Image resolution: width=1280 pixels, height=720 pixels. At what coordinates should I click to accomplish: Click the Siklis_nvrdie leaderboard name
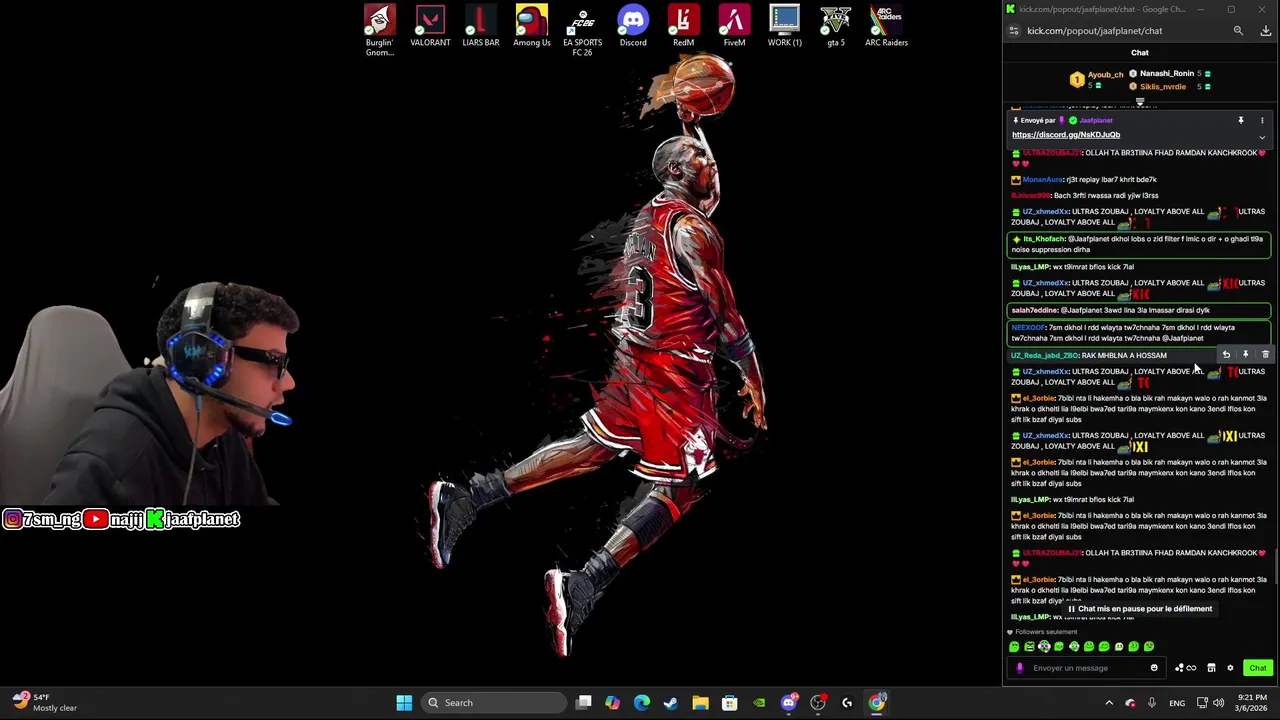tap(1163, 87)
